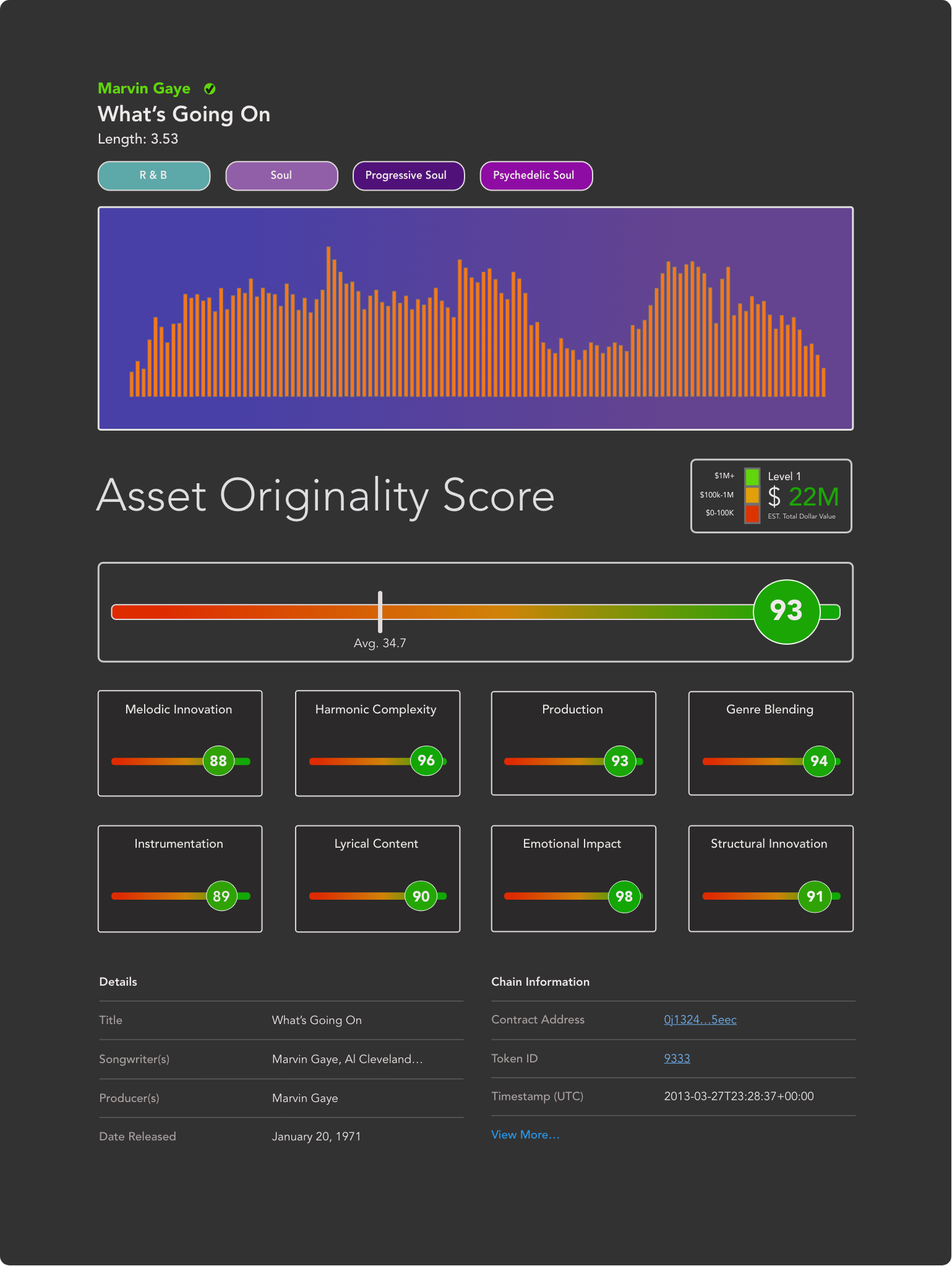Screen dimensions: 952x1266
Task: Click the Lyrical Content 90 score knob
Action: click(x=421, y=896)
